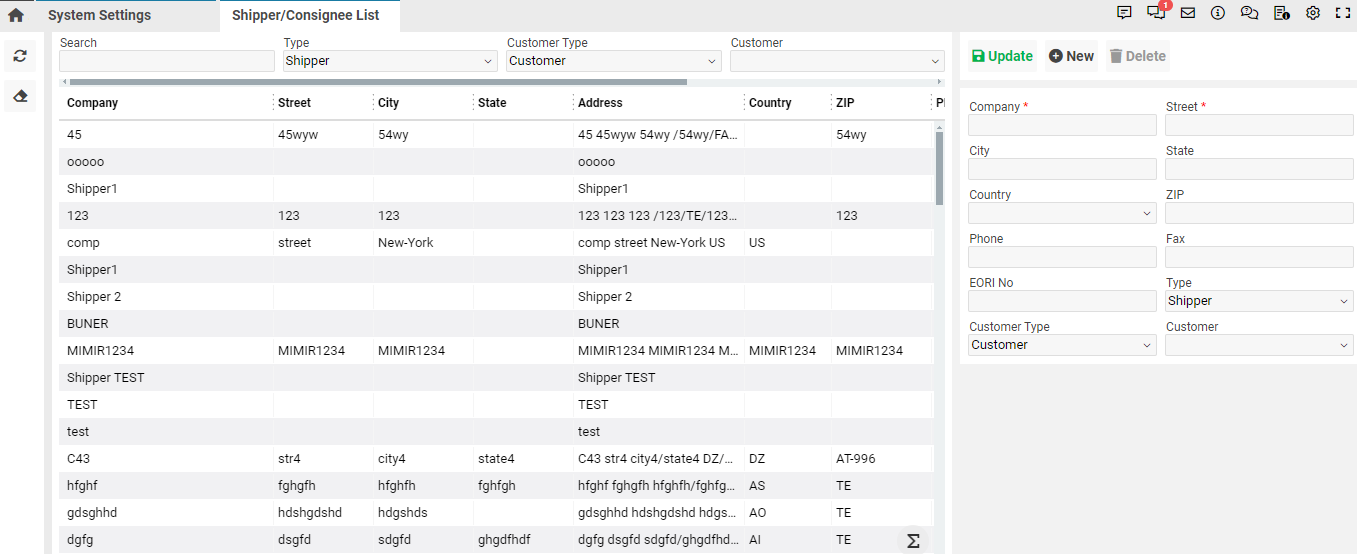1357x554 pixels.
Task: Open the mail envelope icon
Action: tap(1188, 14)
